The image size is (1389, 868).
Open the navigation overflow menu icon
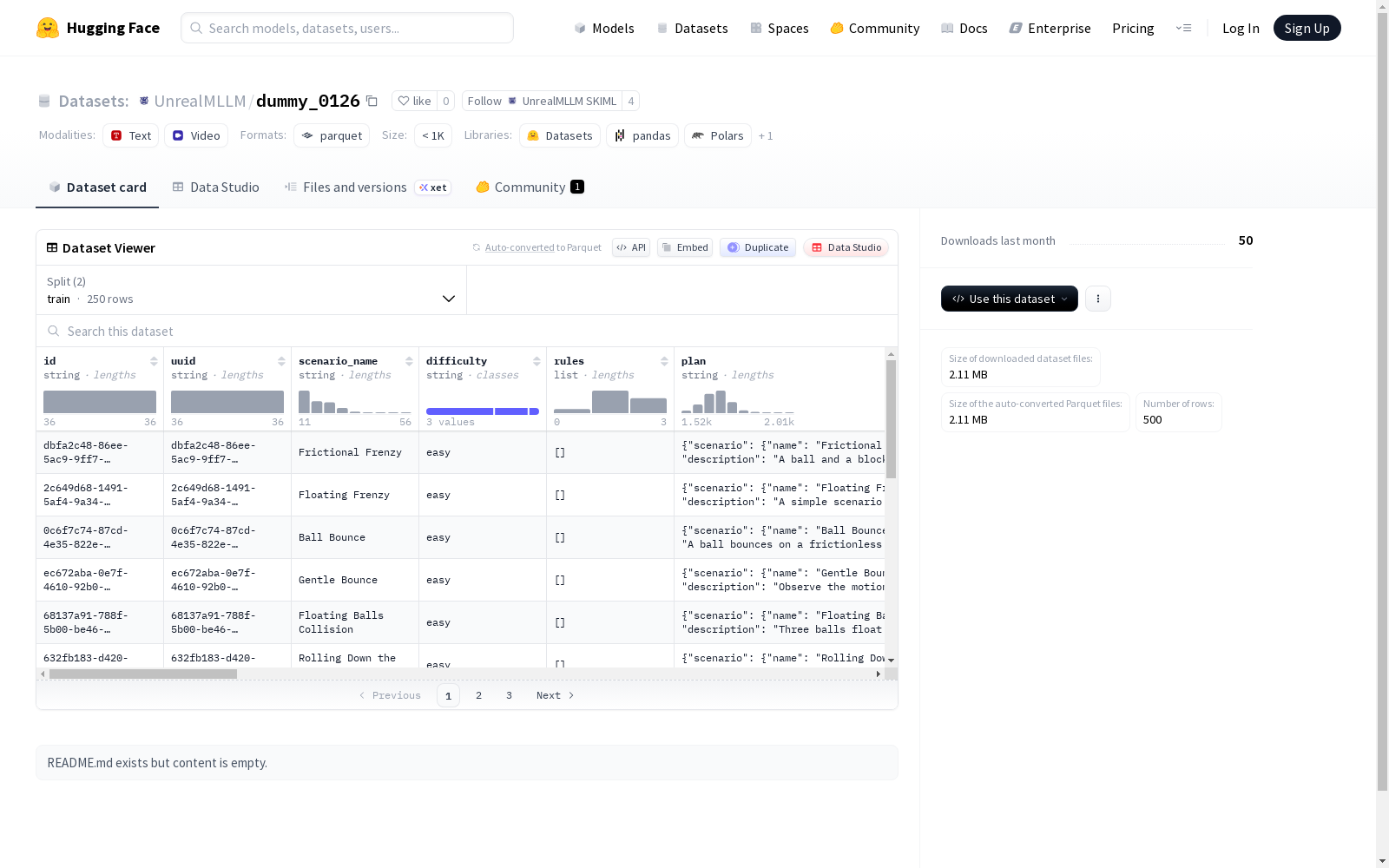1183,28
